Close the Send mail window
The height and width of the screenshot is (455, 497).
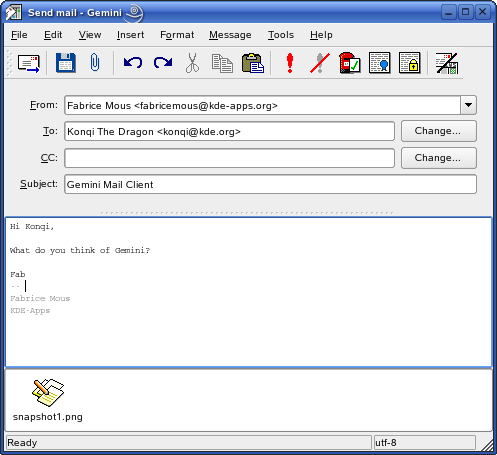click(x=482, y=12)
